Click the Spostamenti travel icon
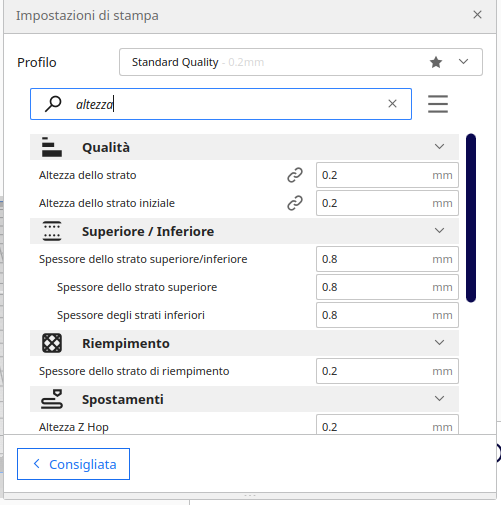 (x=52, y=399)
